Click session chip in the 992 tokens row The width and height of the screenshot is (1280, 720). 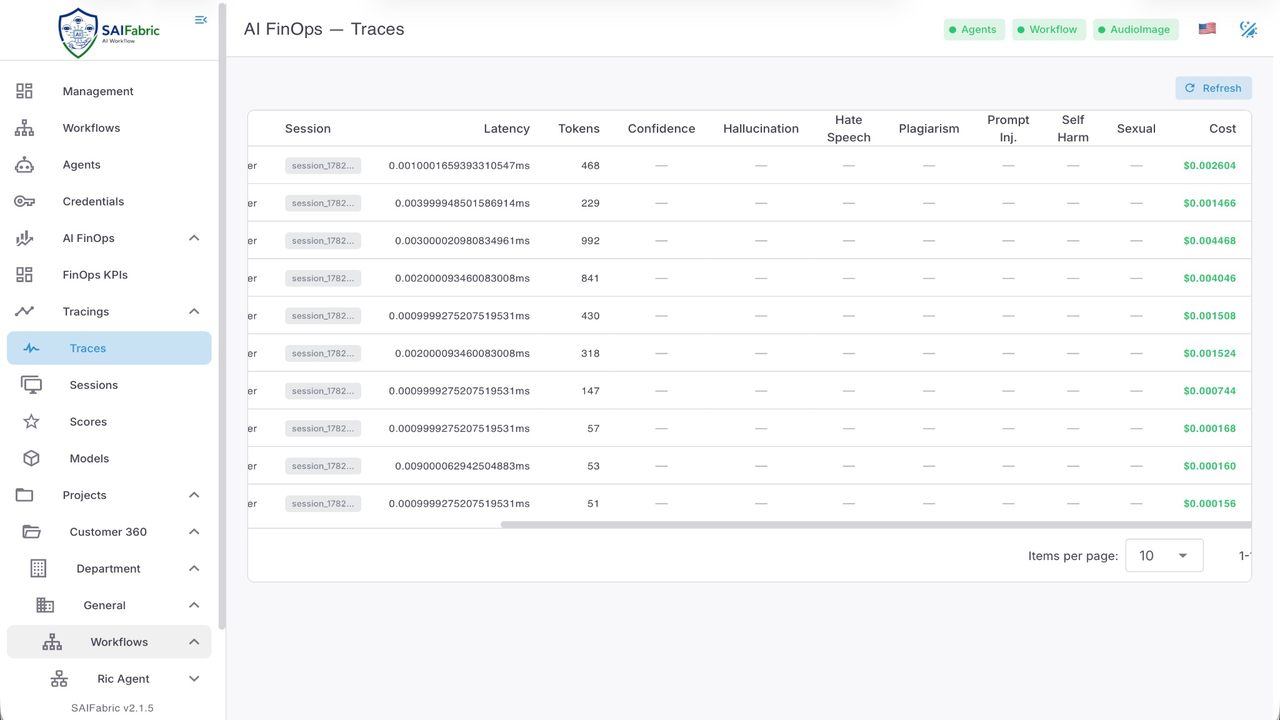point(323,241)
